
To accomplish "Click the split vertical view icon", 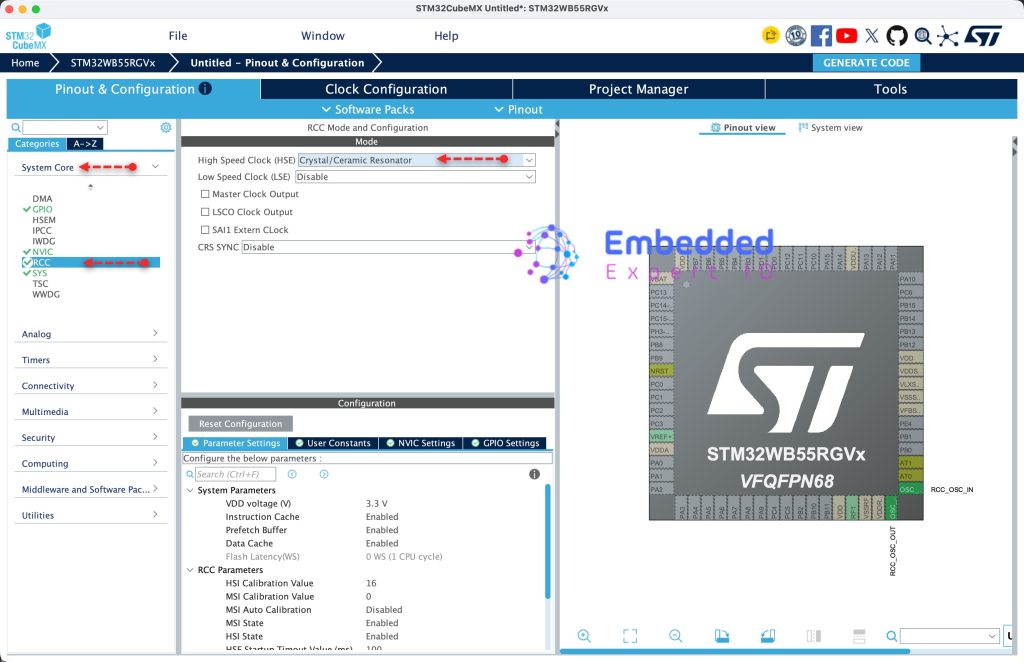I will coord(814,636).
